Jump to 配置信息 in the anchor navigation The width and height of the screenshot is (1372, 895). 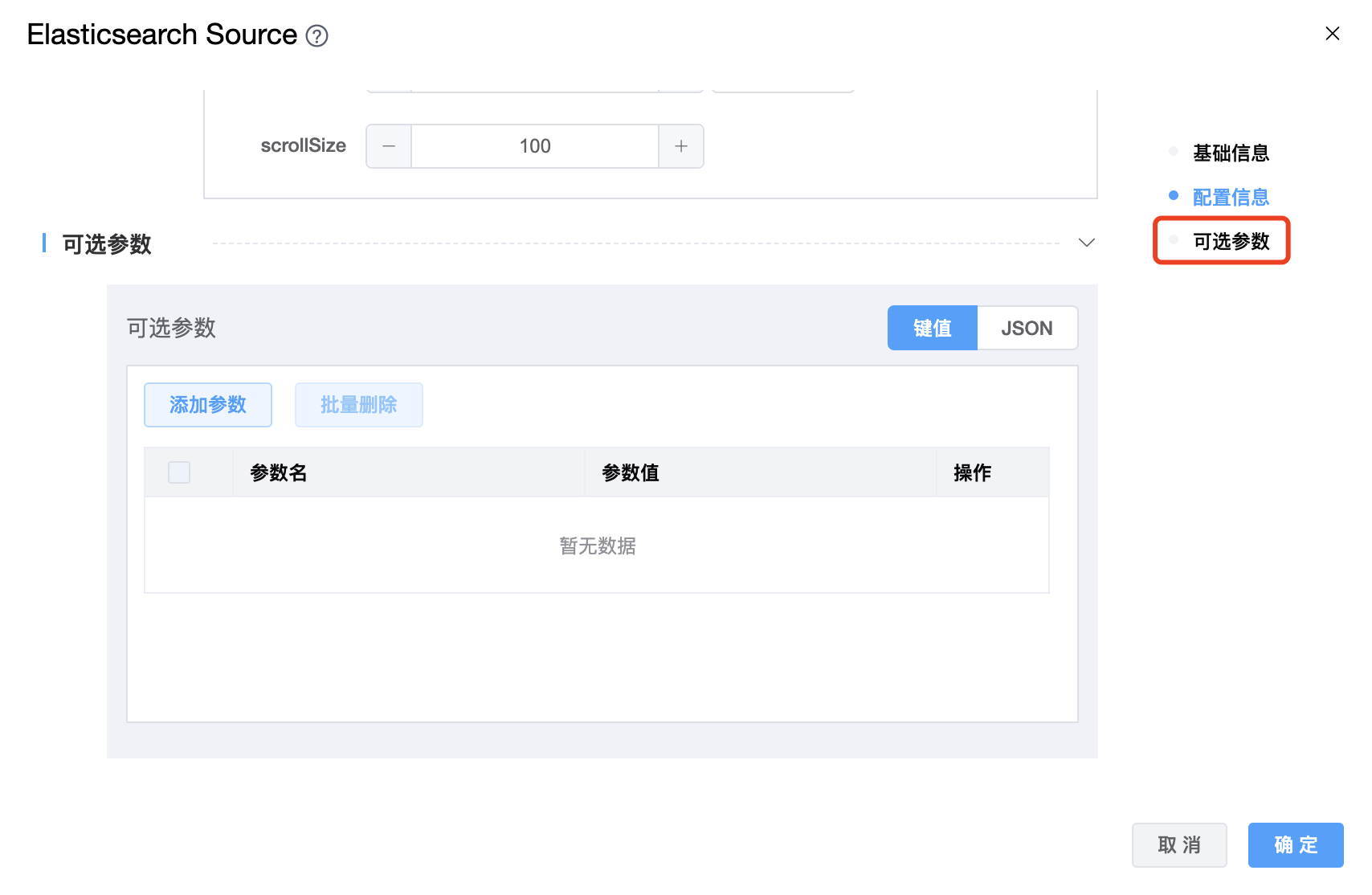click(1230, 197)
